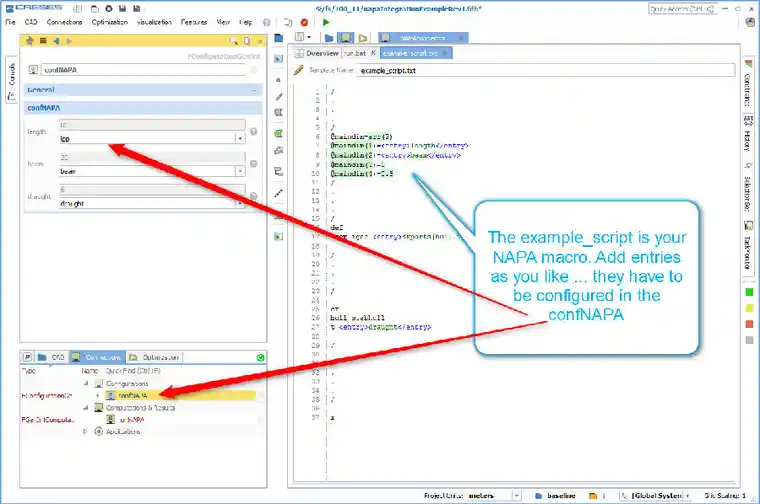Open the Optimization menu
760x504 pixels.
tap(110, 22)
